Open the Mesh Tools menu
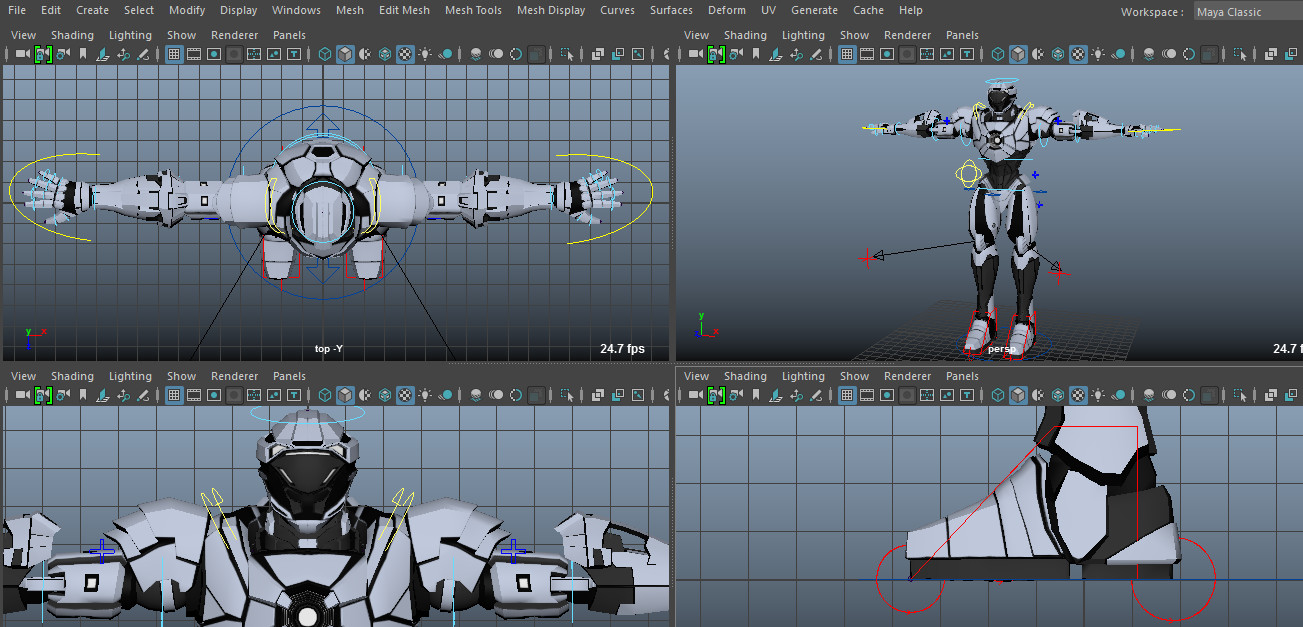The height and width of the screenshot is (627, 1303). (x=473, y=10)
